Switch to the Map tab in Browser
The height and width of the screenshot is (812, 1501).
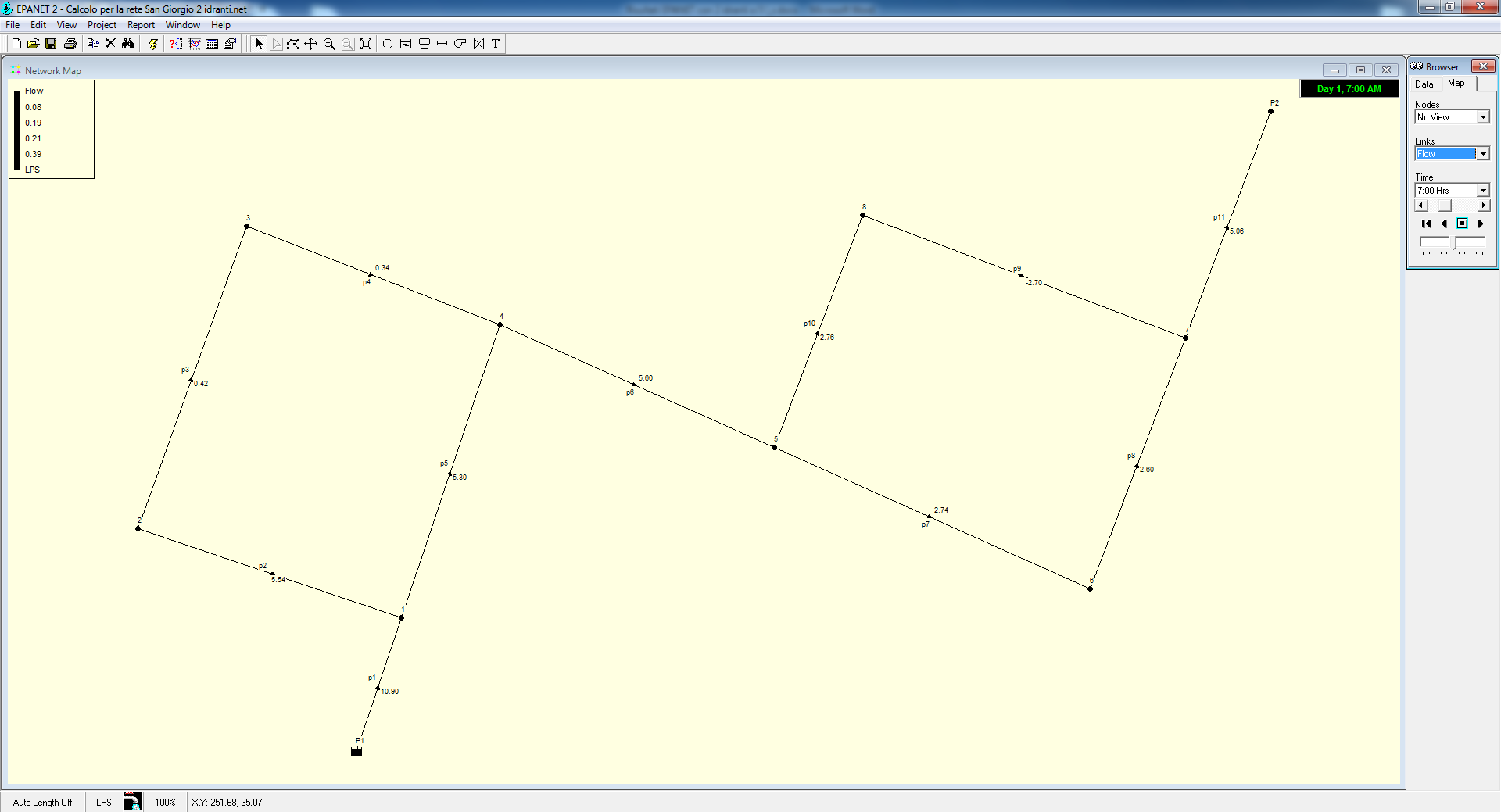click(x=1456, y=84)
